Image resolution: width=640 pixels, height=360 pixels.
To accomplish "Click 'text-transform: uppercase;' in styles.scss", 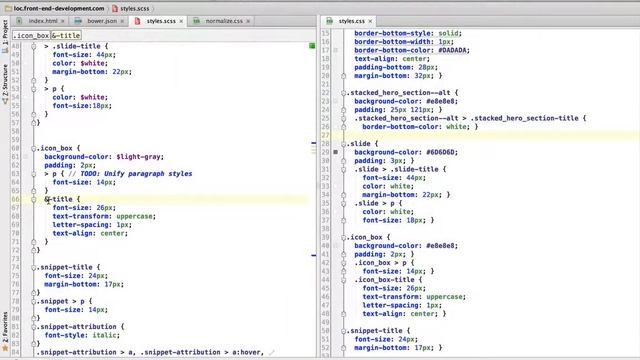I will pos(104,216).
